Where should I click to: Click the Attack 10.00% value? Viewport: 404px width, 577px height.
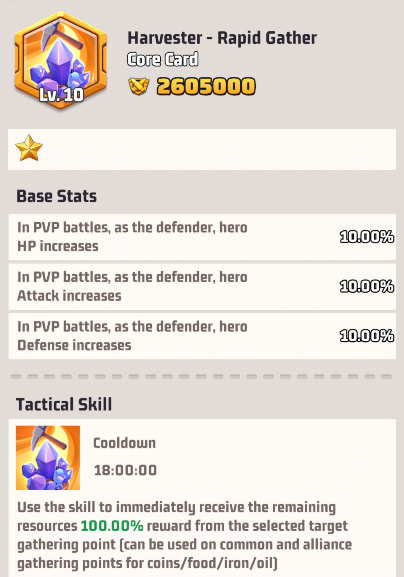pos(367,286)
